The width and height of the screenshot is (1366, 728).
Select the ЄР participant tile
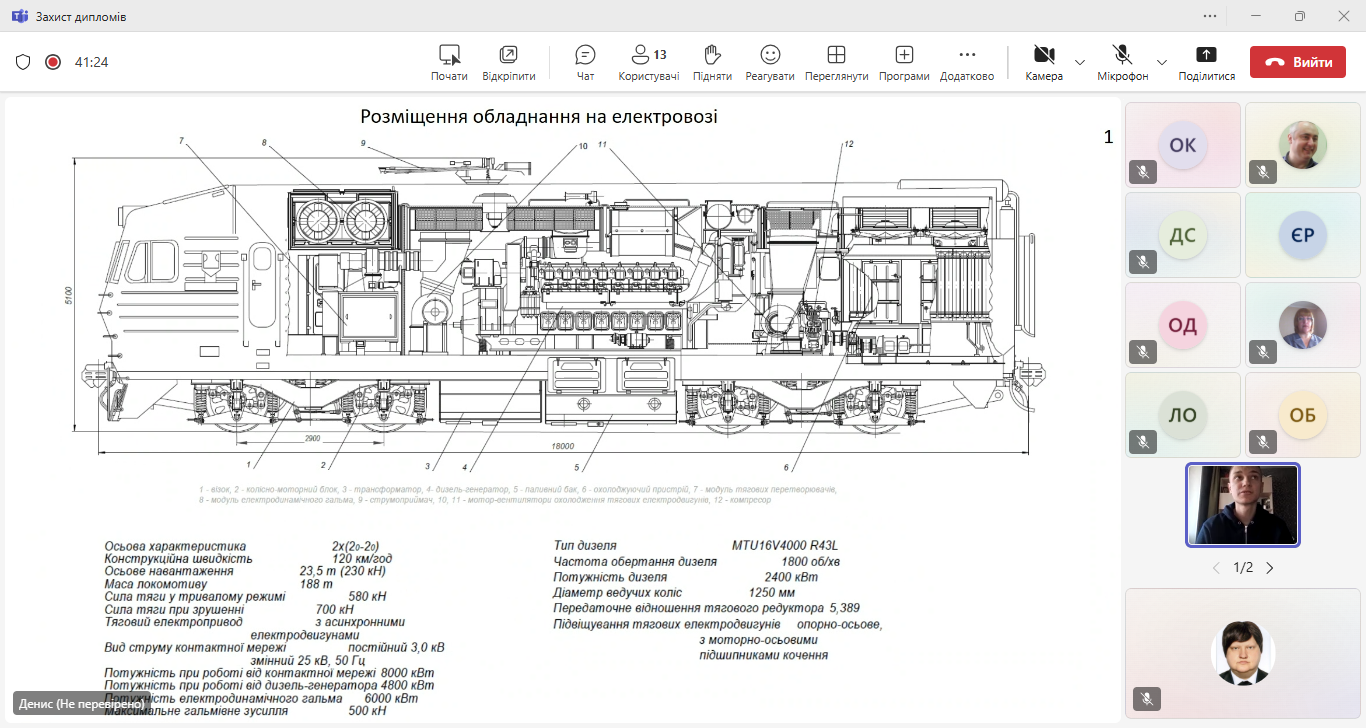1303,235
